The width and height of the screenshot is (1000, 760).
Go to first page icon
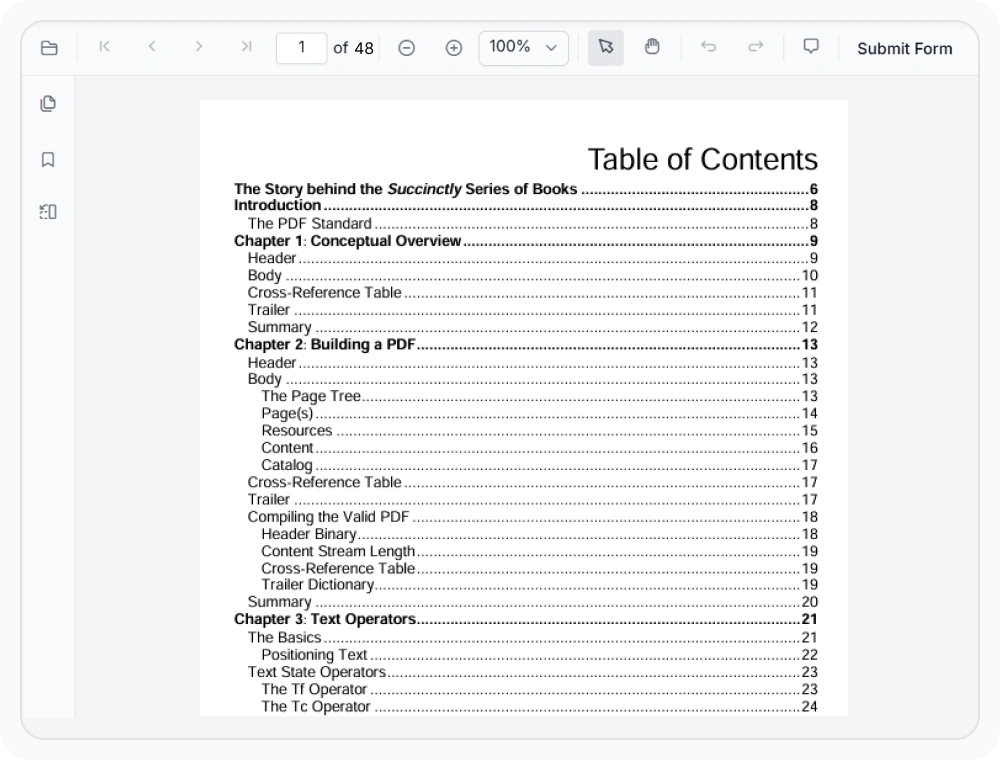point(105,47)
